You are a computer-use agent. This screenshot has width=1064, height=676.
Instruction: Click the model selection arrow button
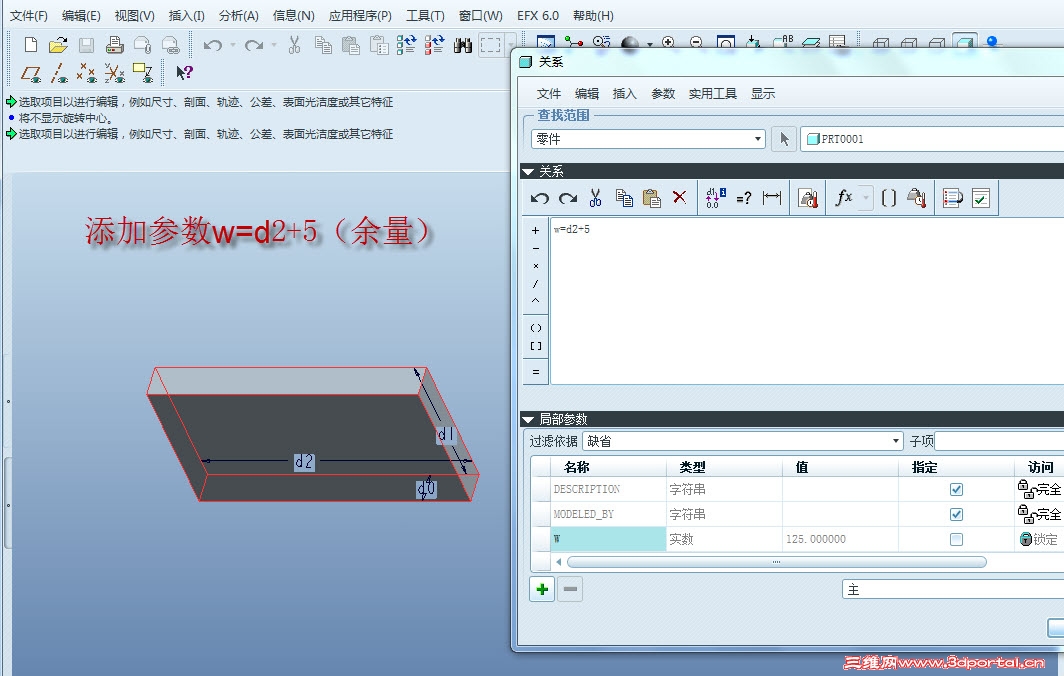[784, 139]
